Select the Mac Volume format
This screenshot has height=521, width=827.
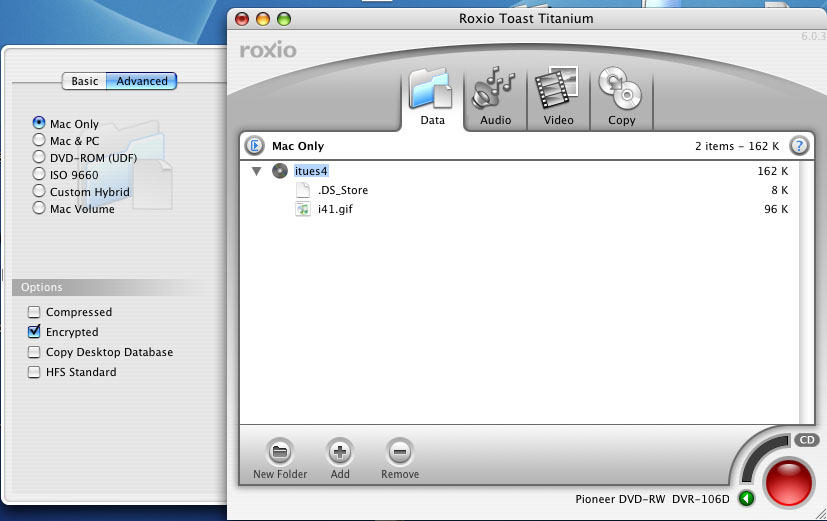pos(73,208)
